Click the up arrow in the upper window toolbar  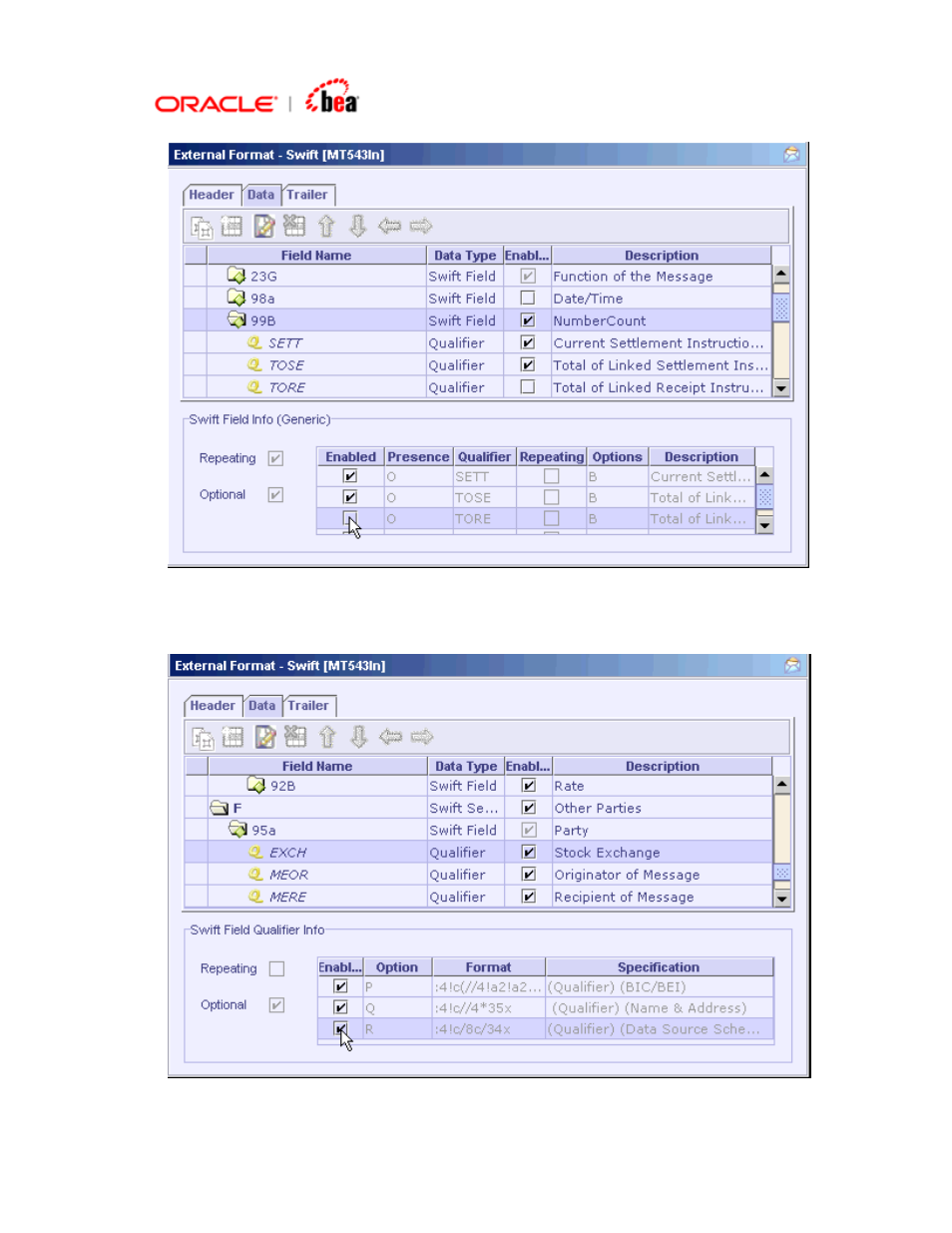pos(326,227)
